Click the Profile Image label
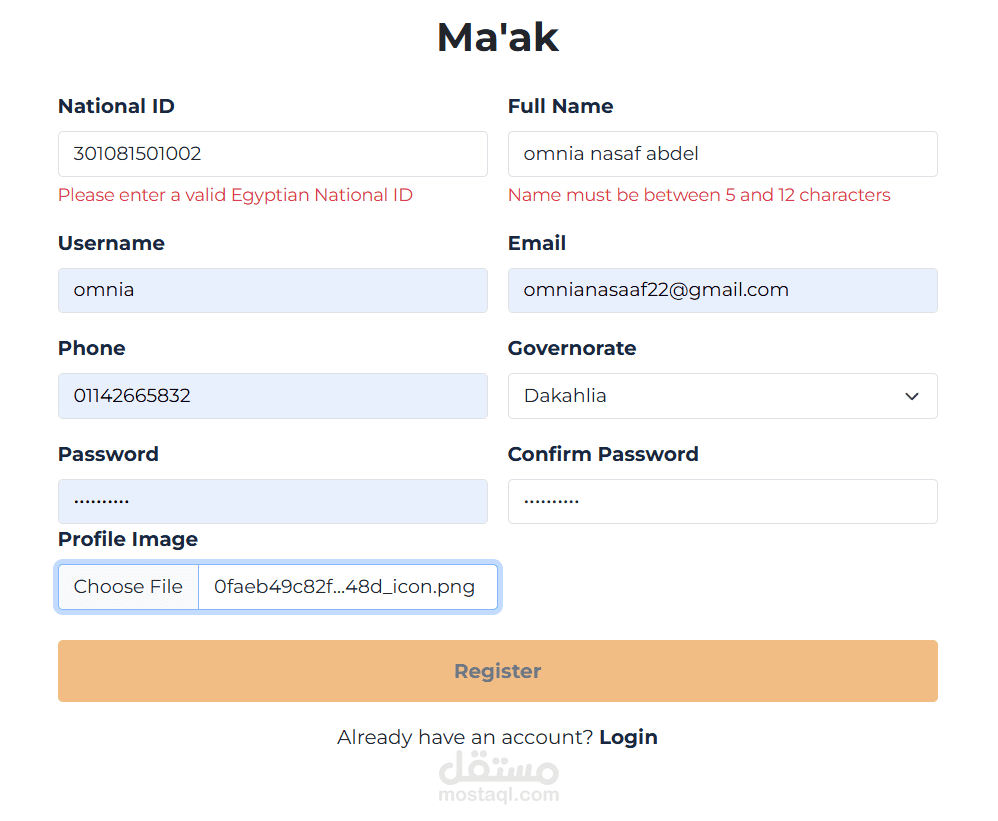The width and height of the screenshot is (998, 821). coord(128,539)
